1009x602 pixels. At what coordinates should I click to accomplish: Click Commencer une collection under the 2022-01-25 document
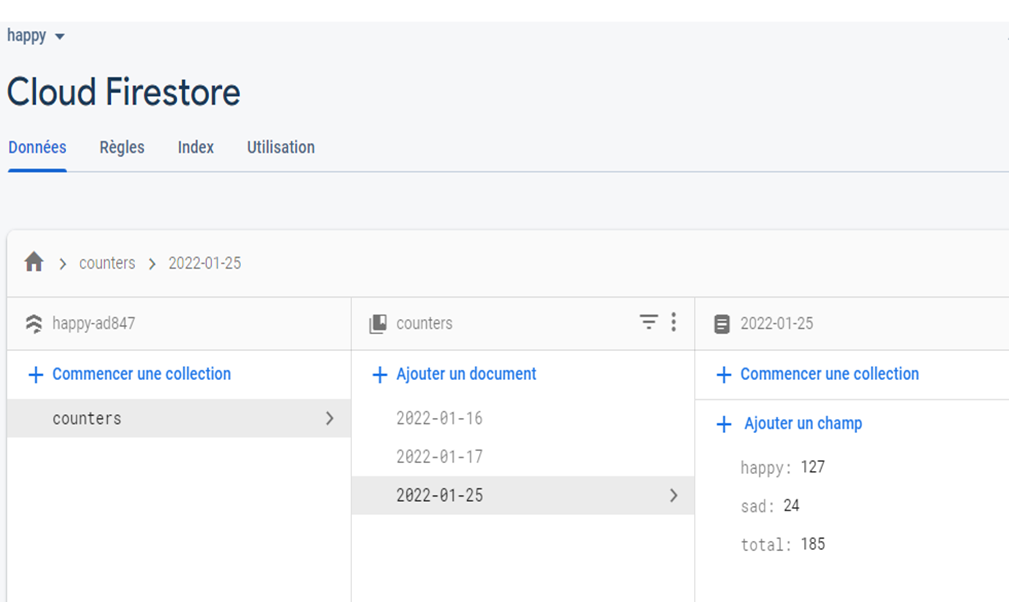click(x=829, y=374)
